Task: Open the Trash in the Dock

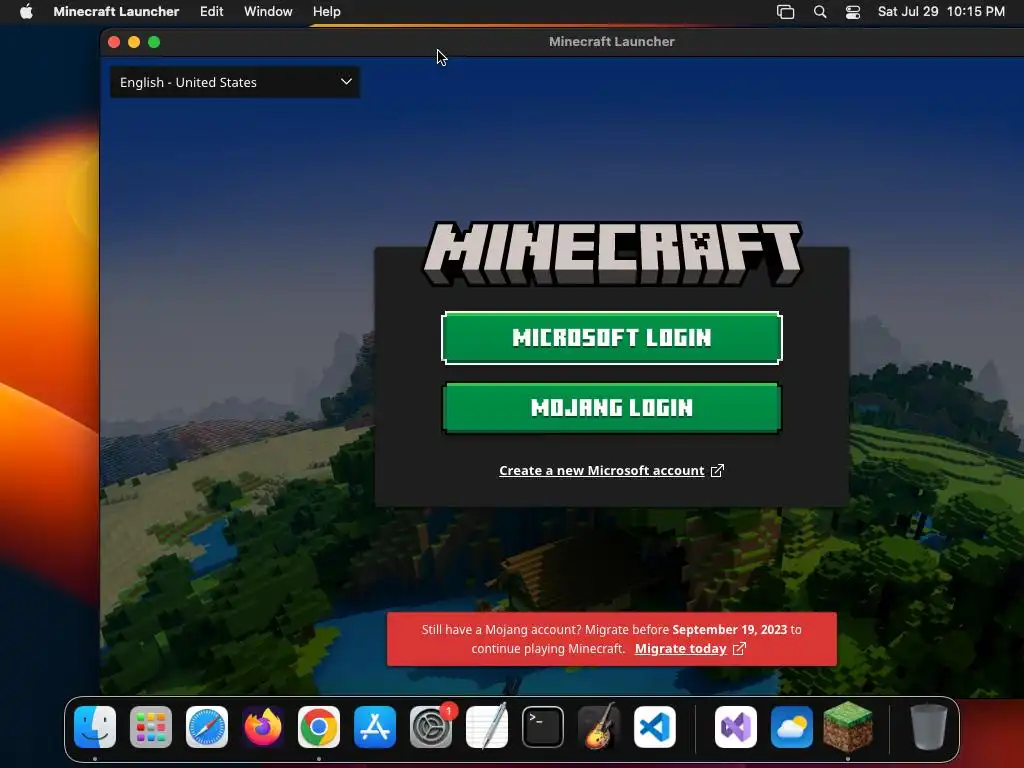Action: (x=929, y=727)
